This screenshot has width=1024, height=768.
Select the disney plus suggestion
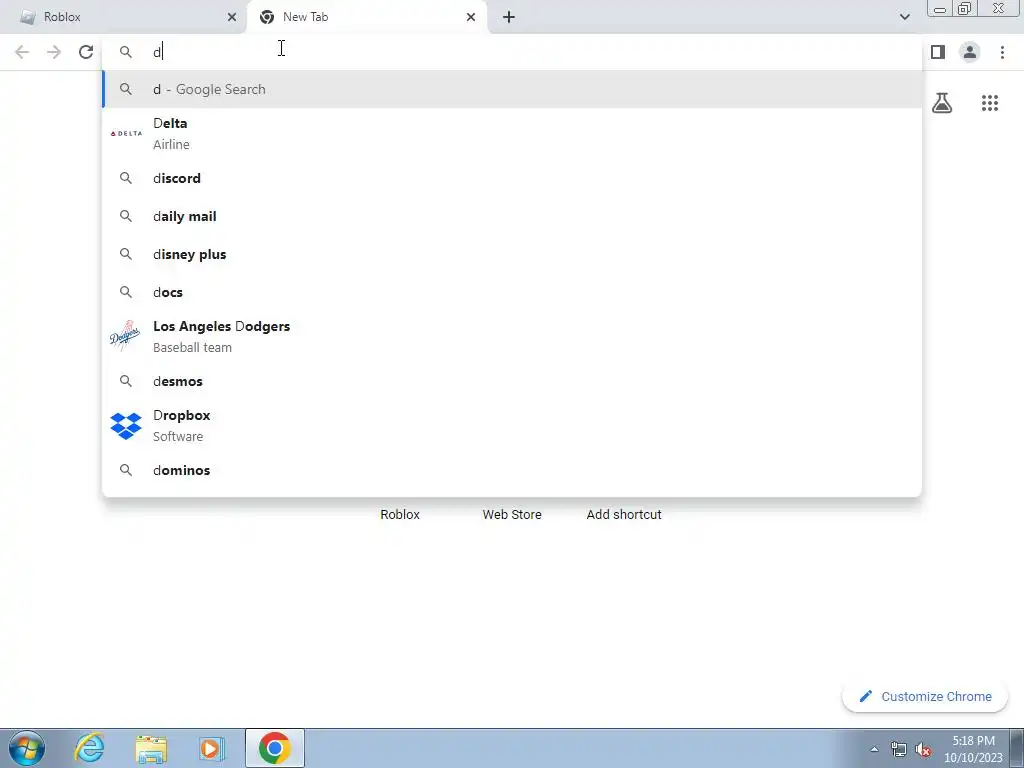coord(512,254)
